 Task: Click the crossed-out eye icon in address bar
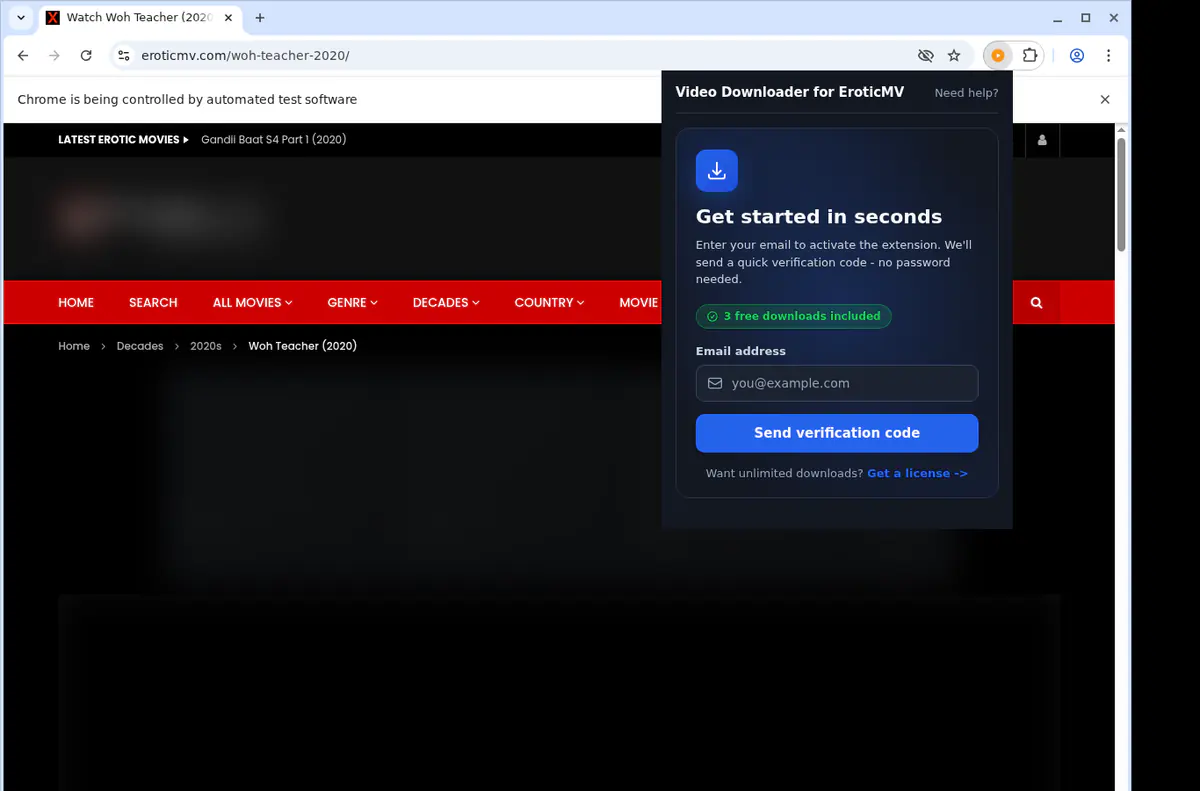(925, 56)
